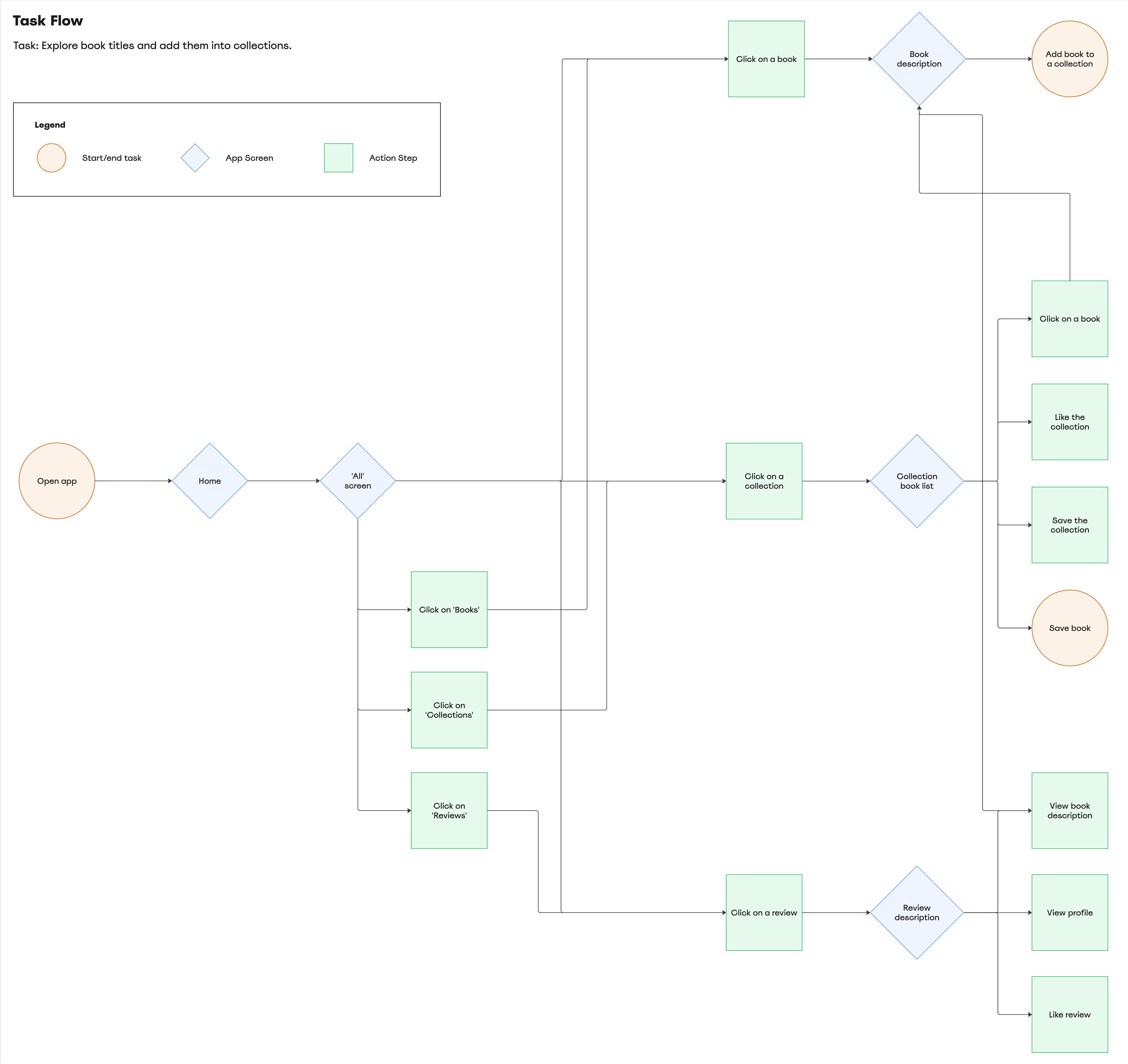Click the Review description diamond
1128x1064 pixels.
(x=916, y=913)
